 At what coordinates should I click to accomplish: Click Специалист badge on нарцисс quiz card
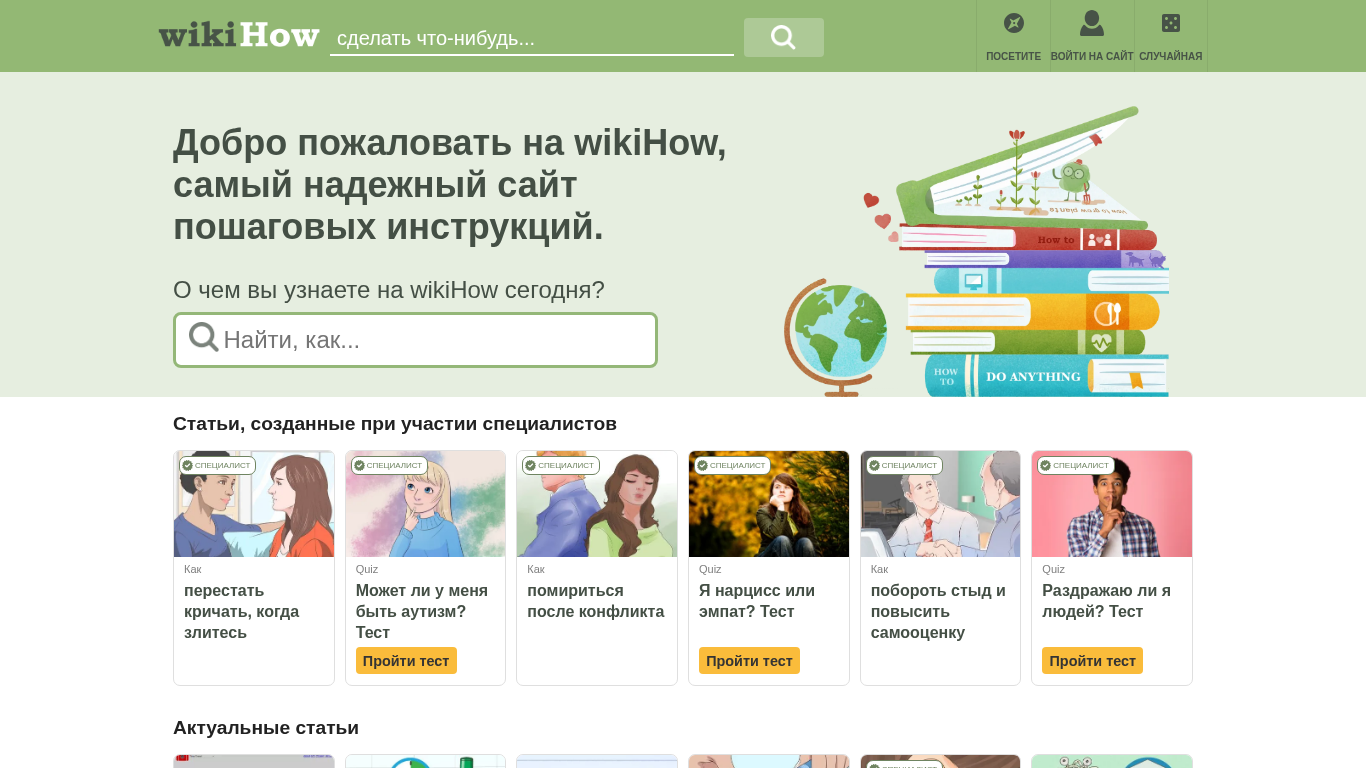pyautogui.click(x=732, y=465)
